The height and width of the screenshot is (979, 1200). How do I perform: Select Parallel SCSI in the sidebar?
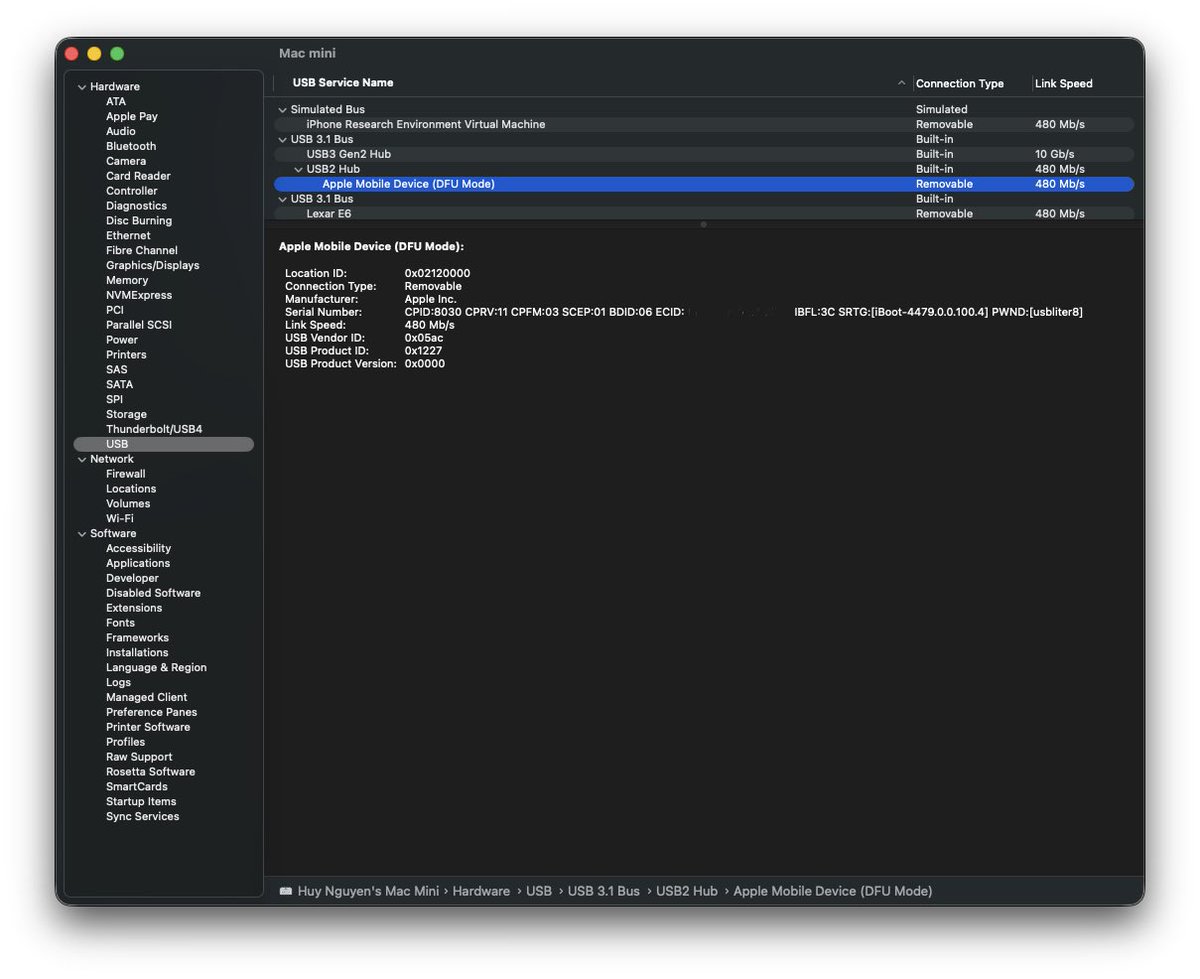(x=140, y=325)
